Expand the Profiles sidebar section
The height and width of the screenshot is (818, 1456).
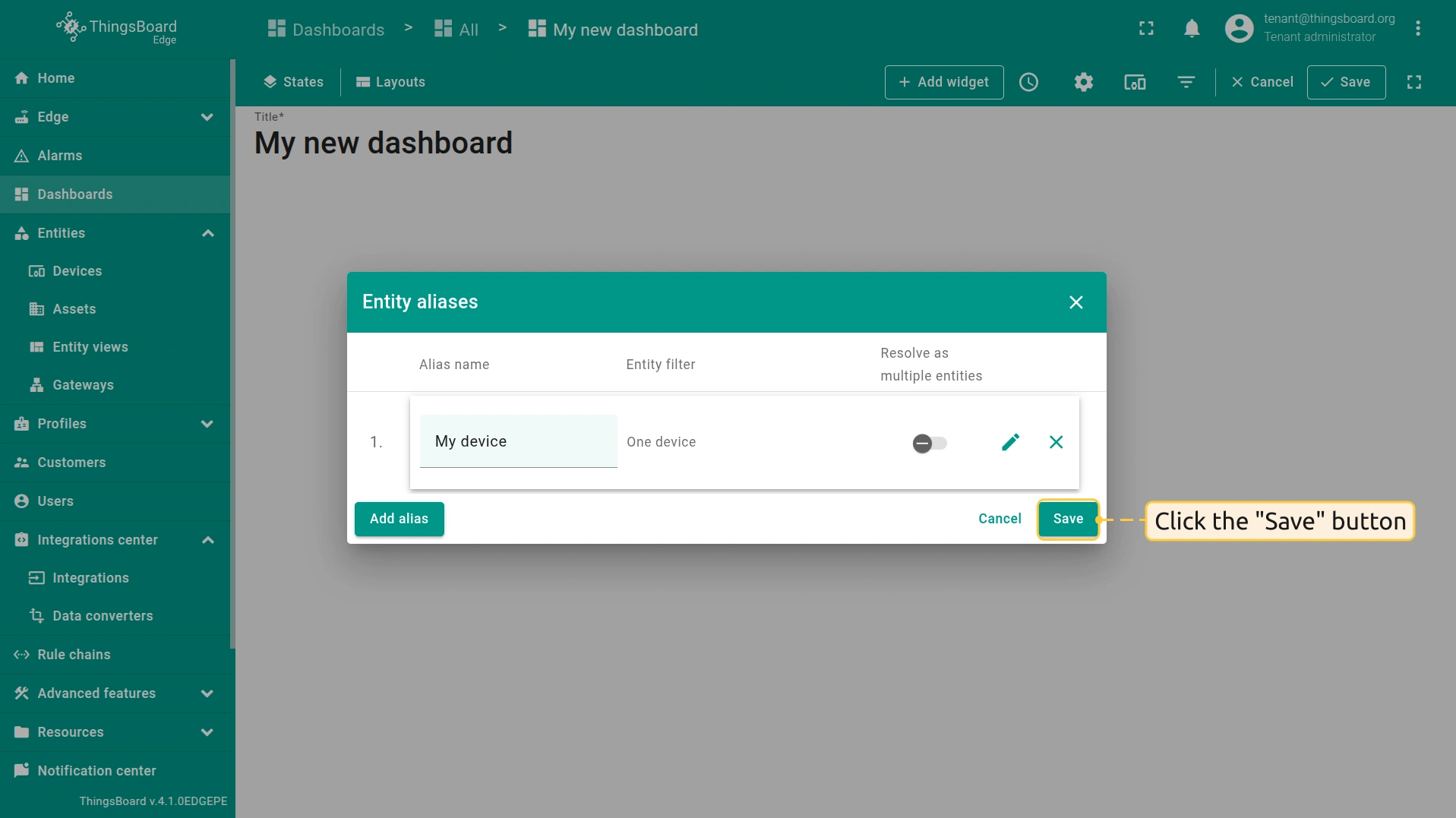[207, 424]
